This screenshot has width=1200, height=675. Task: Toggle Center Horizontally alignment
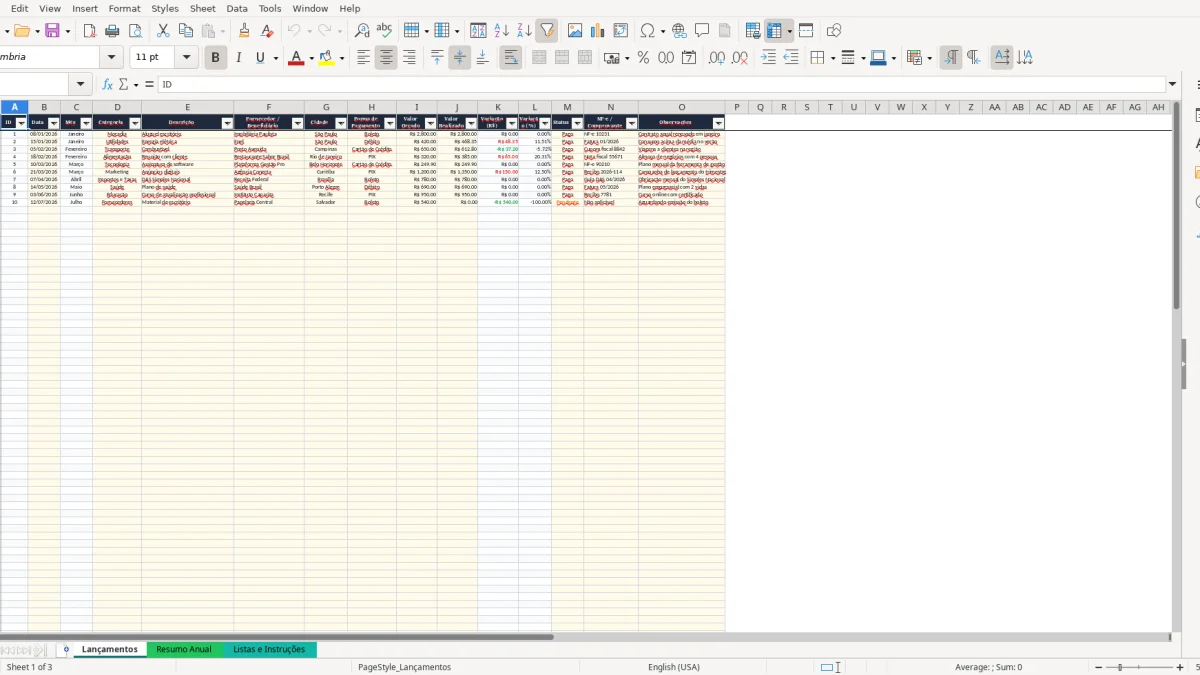coord(386,58)
